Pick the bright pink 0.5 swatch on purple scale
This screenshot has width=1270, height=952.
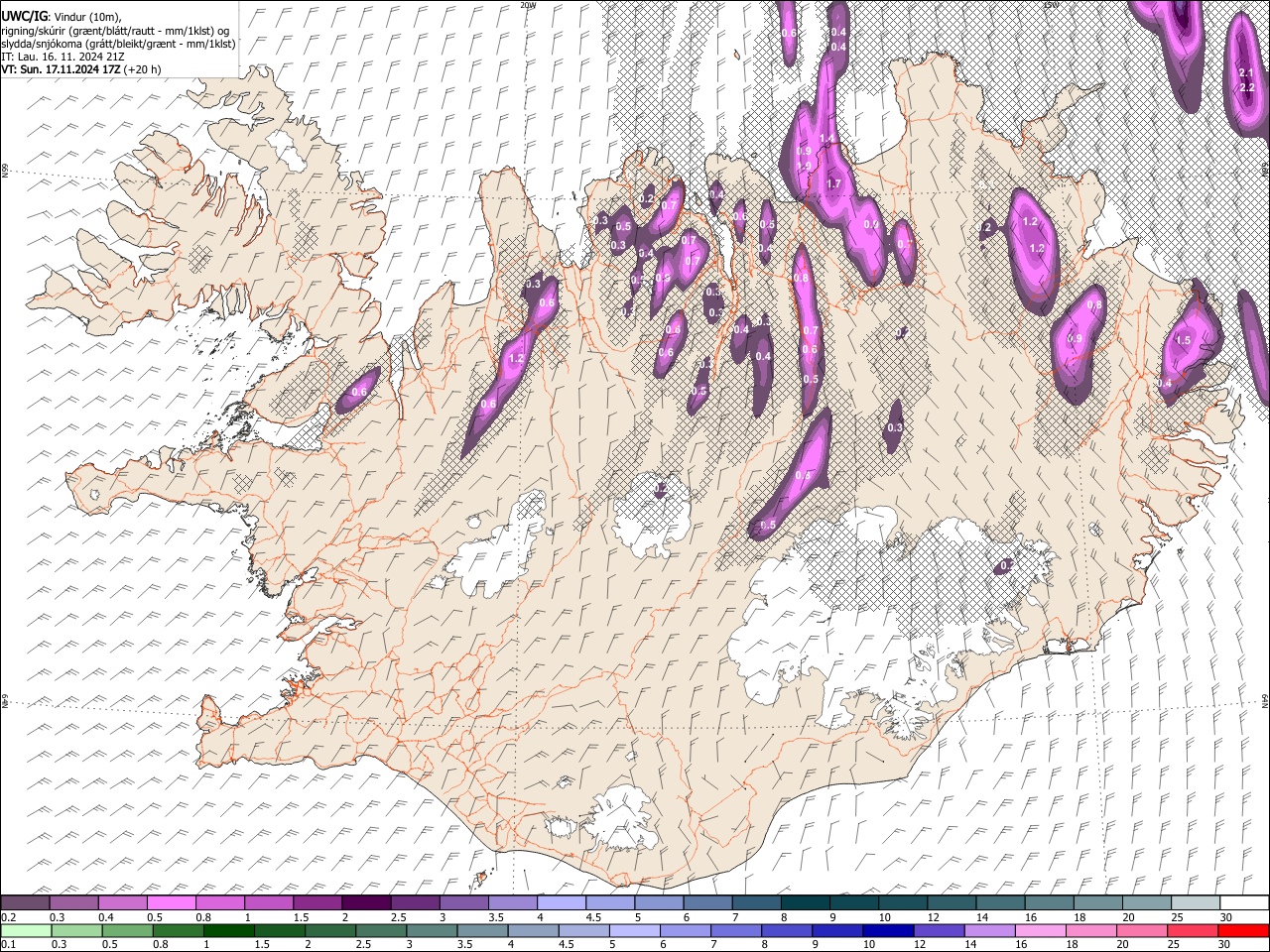[x=172, y=903]
